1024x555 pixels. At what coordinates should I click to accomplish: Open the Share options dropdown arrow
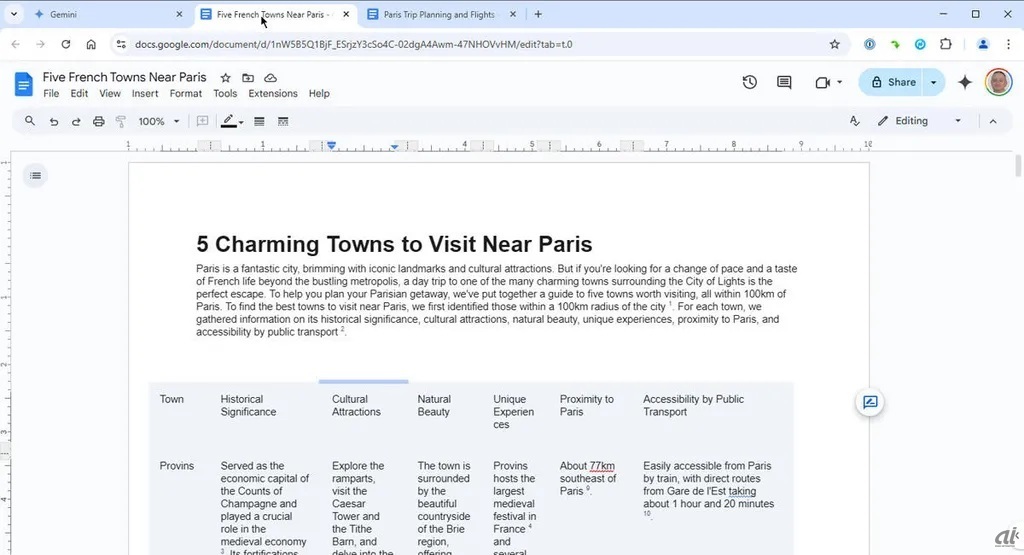[933, 82]
